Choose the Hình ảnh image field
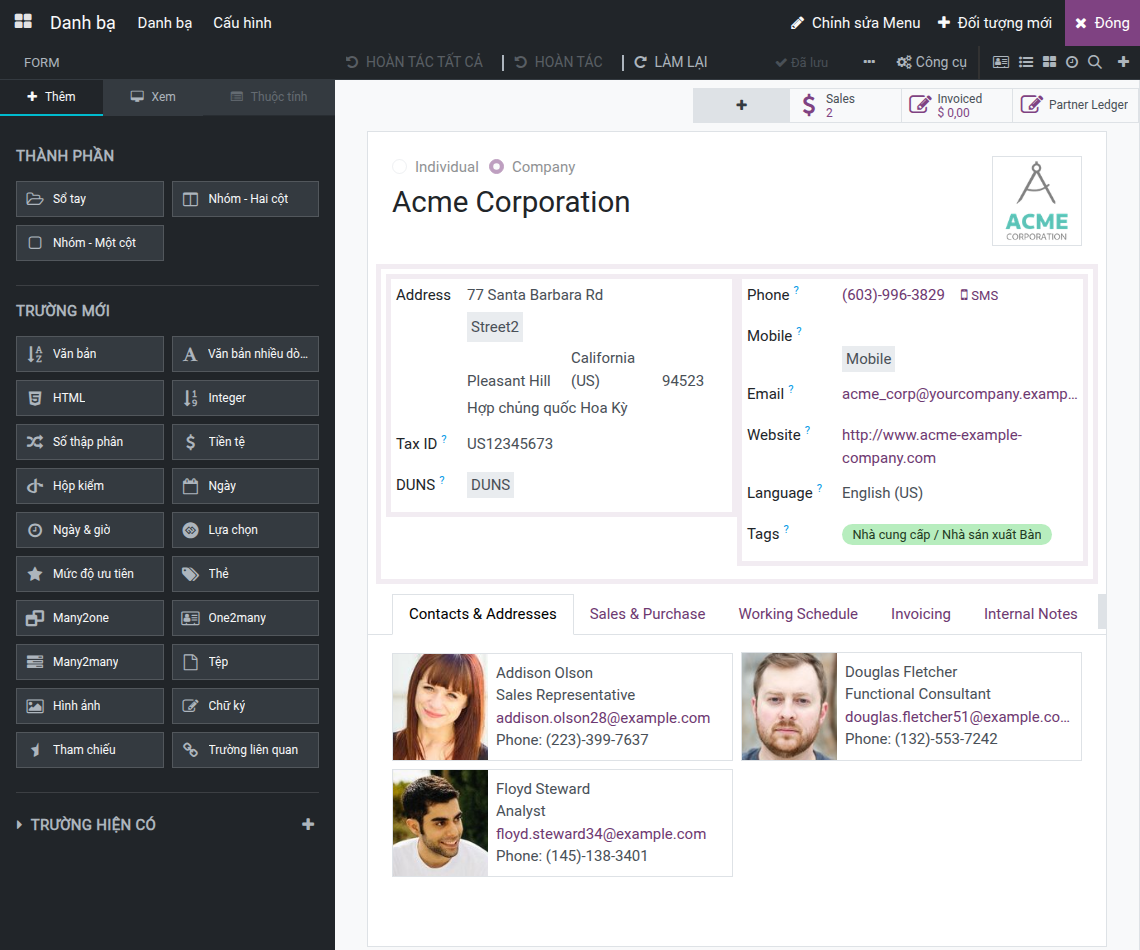 89,706
